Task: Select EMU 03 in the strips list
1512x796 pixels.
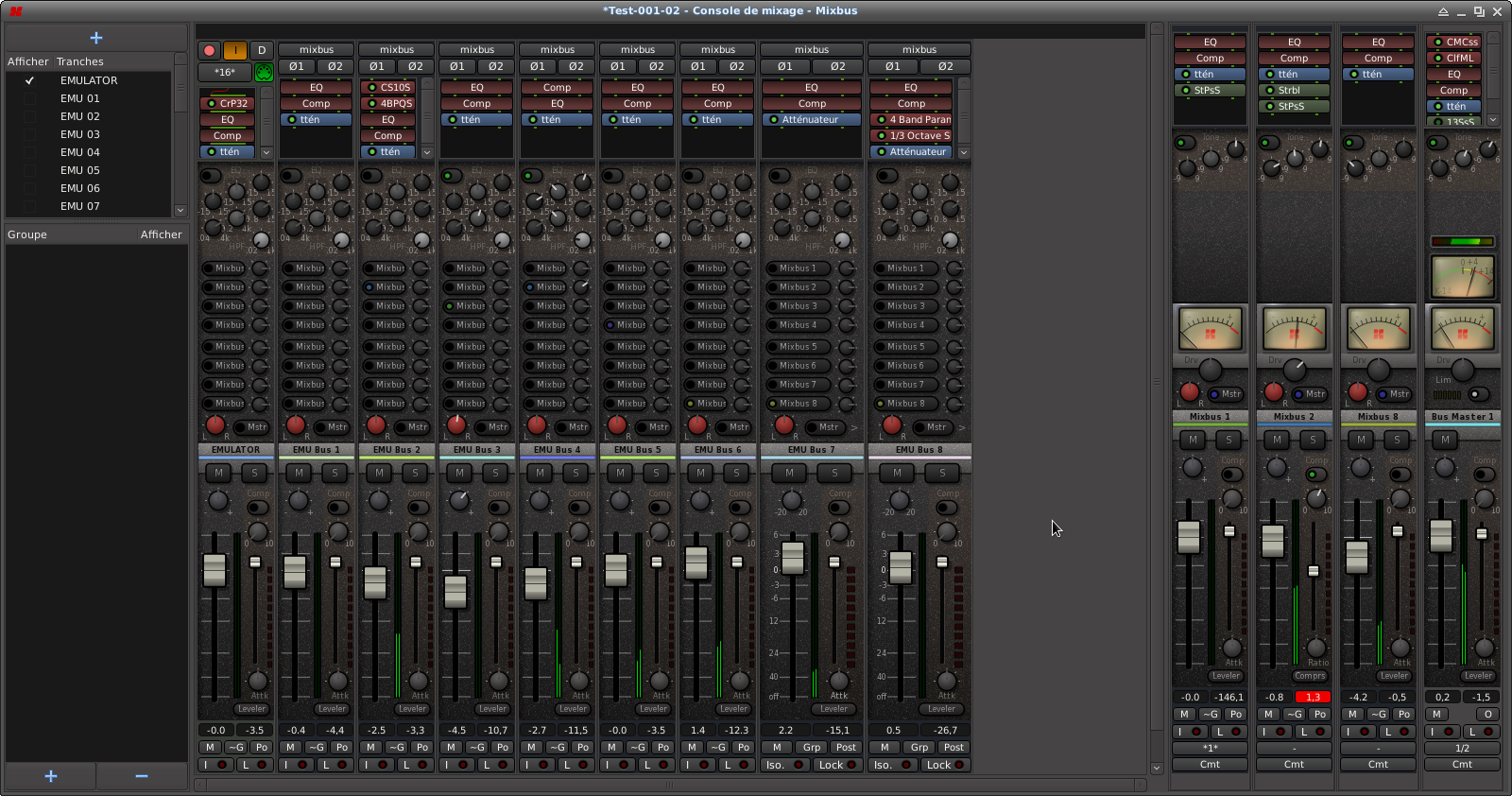Action: [x=80, y=134]
